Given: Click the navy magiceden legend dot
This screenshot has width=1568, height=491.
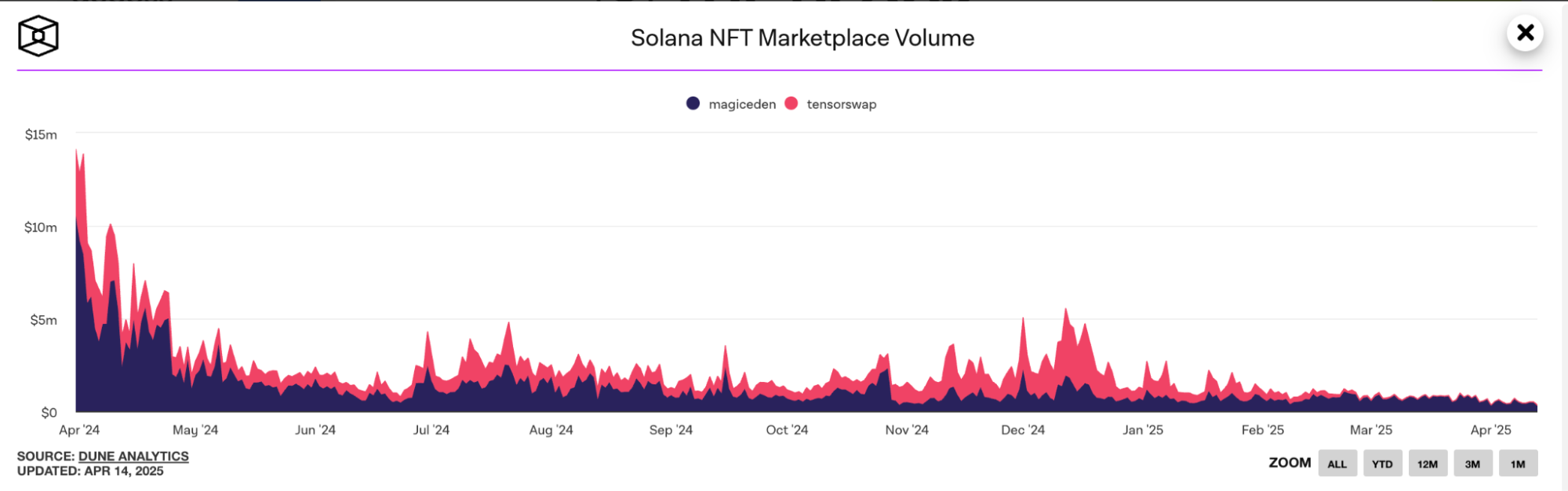Looking at the screenshot, I should (x=693, y=104).
